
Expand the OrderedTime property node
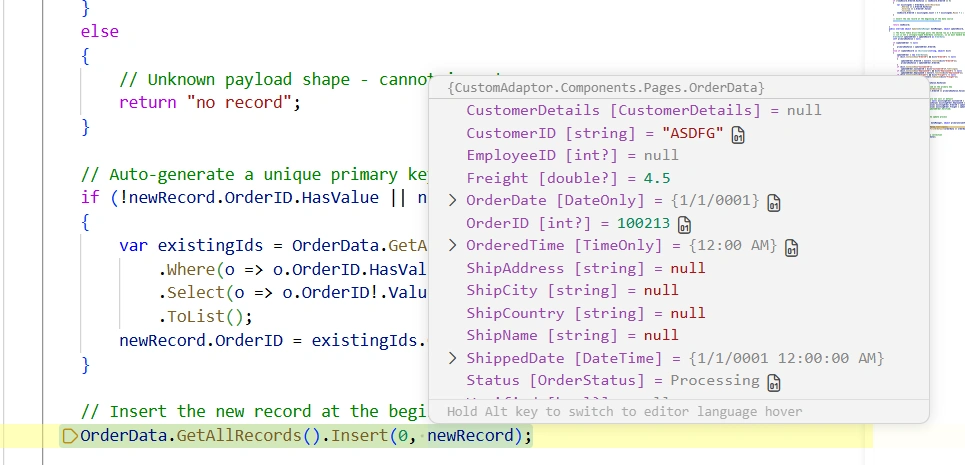[452, 245]
